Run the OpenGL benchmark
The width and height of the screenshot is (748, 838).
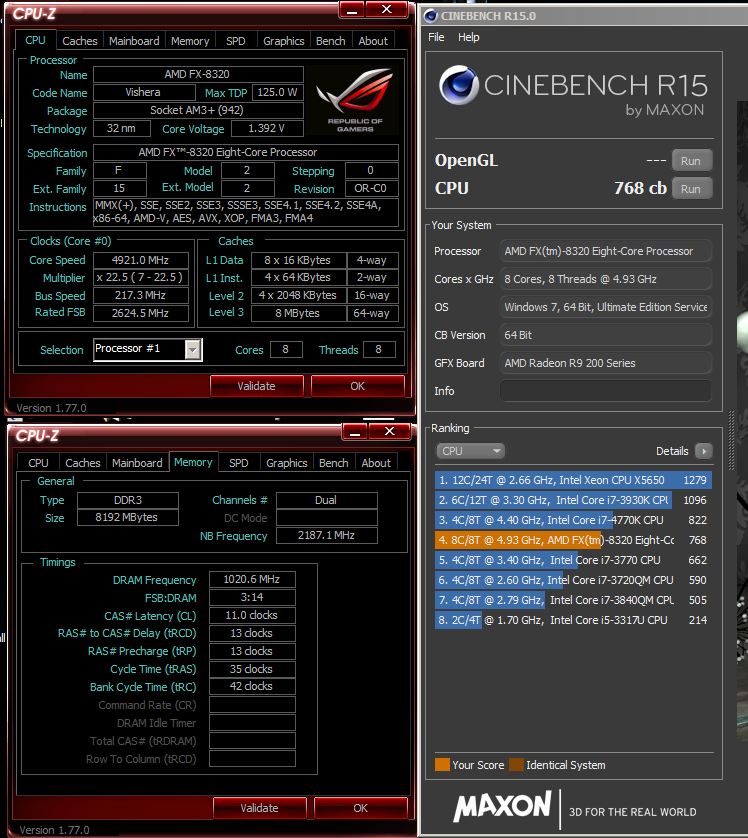[x=691, y=161]
